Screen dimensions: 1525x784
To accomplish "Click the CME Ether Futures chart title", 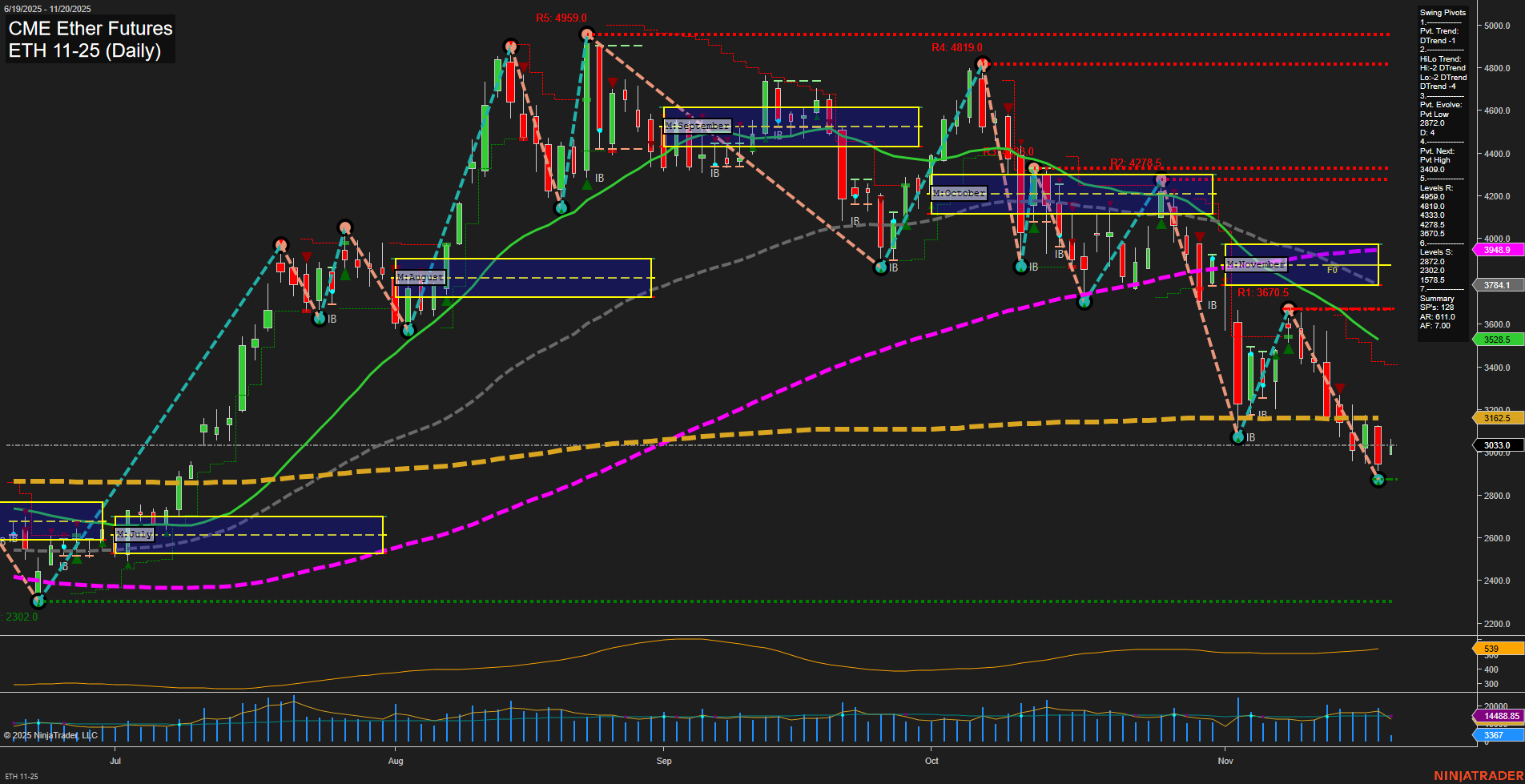I will pyautogui.click(x=91, y=29).
